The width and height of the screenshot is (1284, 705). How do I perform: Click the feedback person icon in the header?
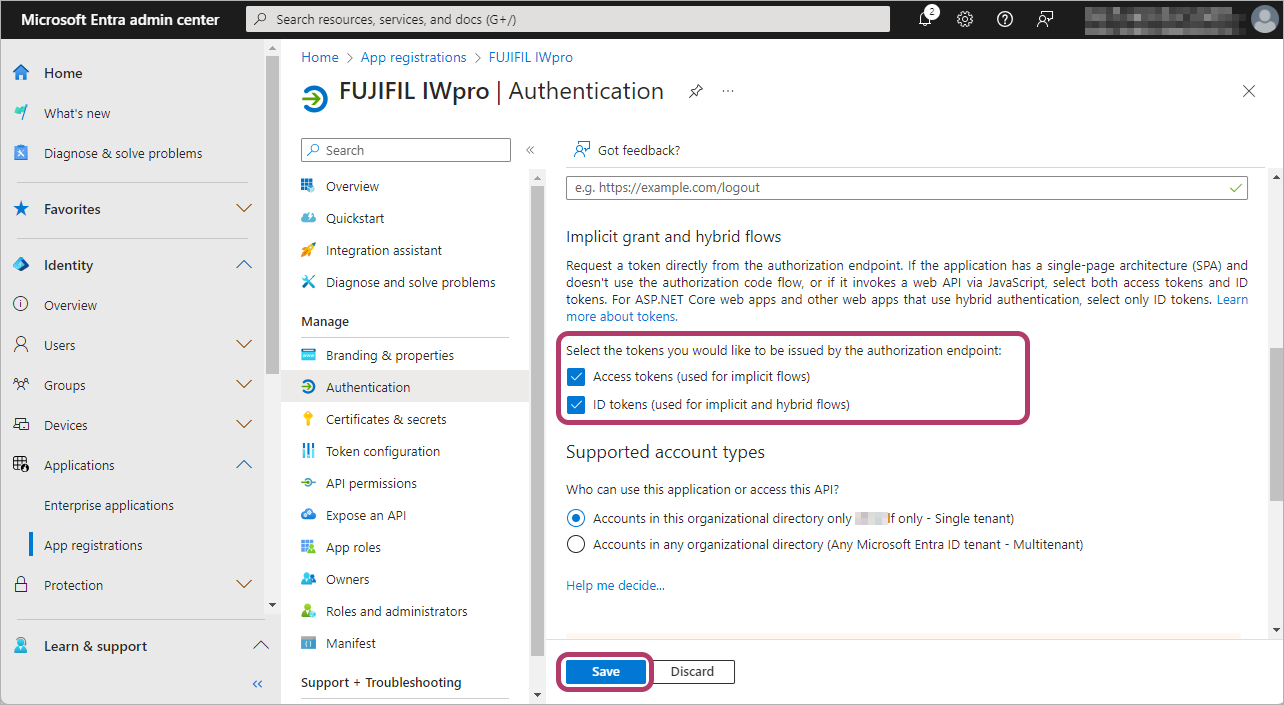(x=1045, y=19)
